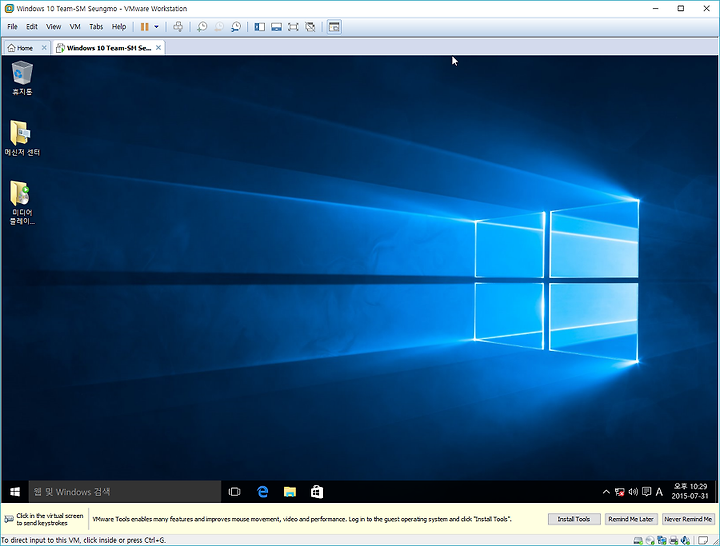Image resolution: width=720 pixels, height=546 pixels.
Task: Open the Action Center notifications icon
Action: (647, 492)
